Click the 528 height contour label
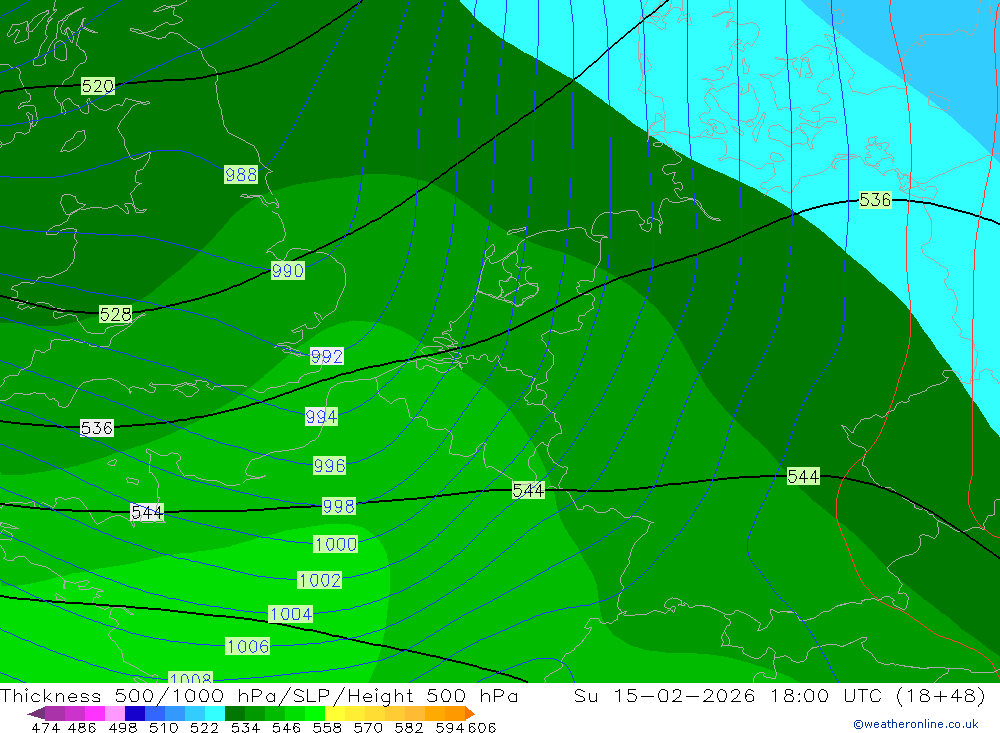Viewport: 1000px width, 733px height. point(115,315)
